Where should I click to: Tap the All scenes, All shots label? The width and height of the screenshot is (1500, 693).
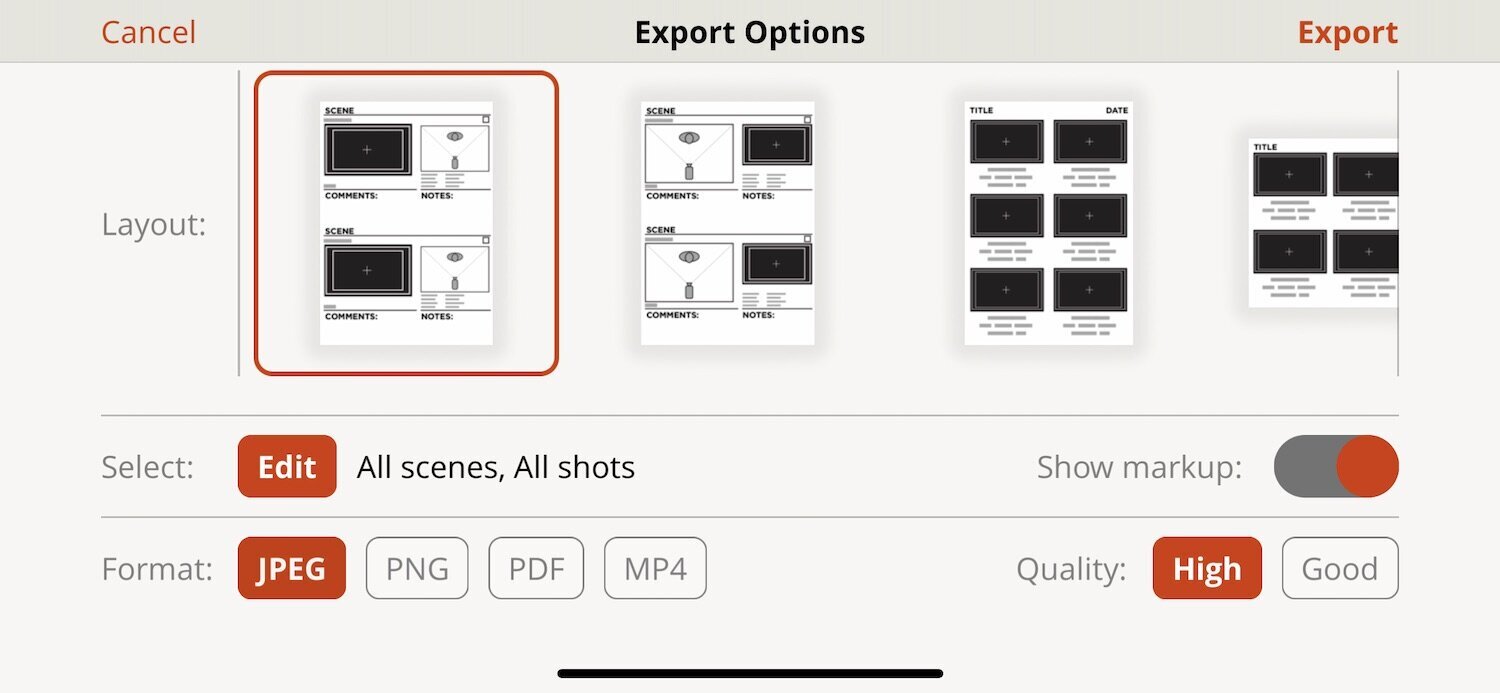pyautogui.click(x=496, y=466)
